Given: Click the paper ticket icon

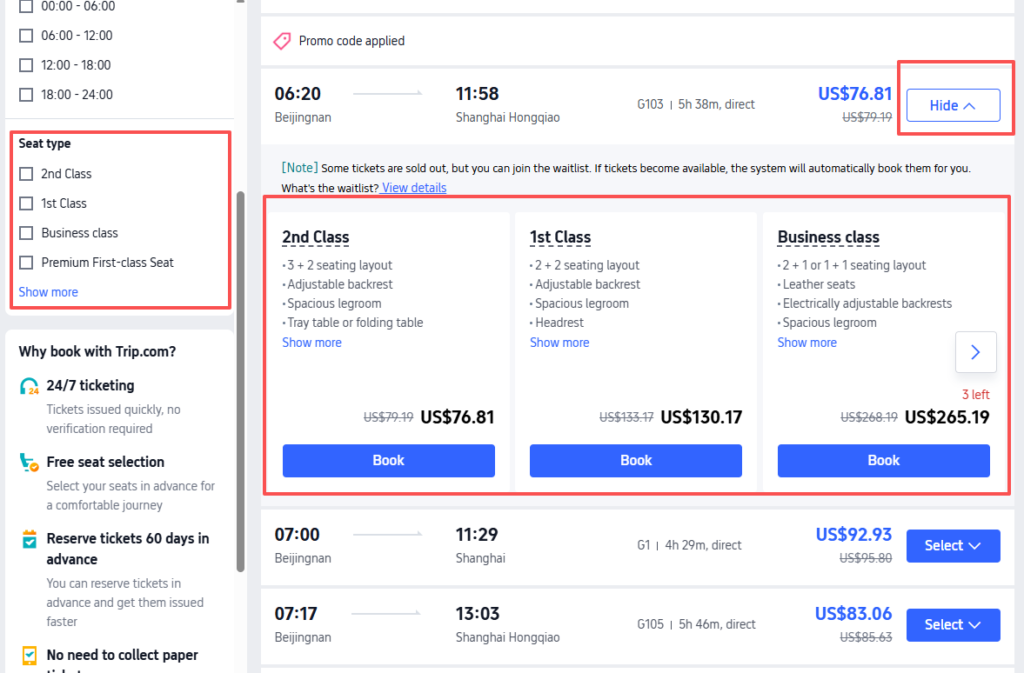Looking at the screenshot, I should 29,656.
